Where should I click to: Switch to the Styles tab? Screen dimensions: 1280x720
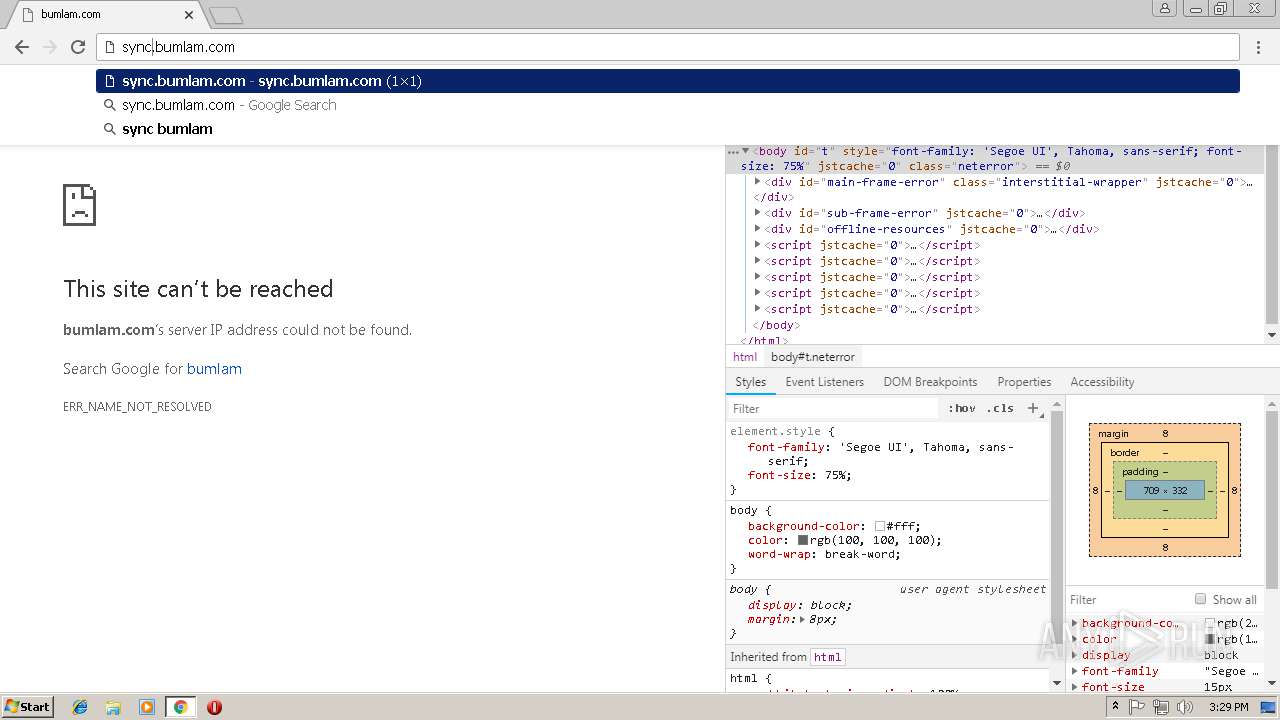tap(750, 382)
